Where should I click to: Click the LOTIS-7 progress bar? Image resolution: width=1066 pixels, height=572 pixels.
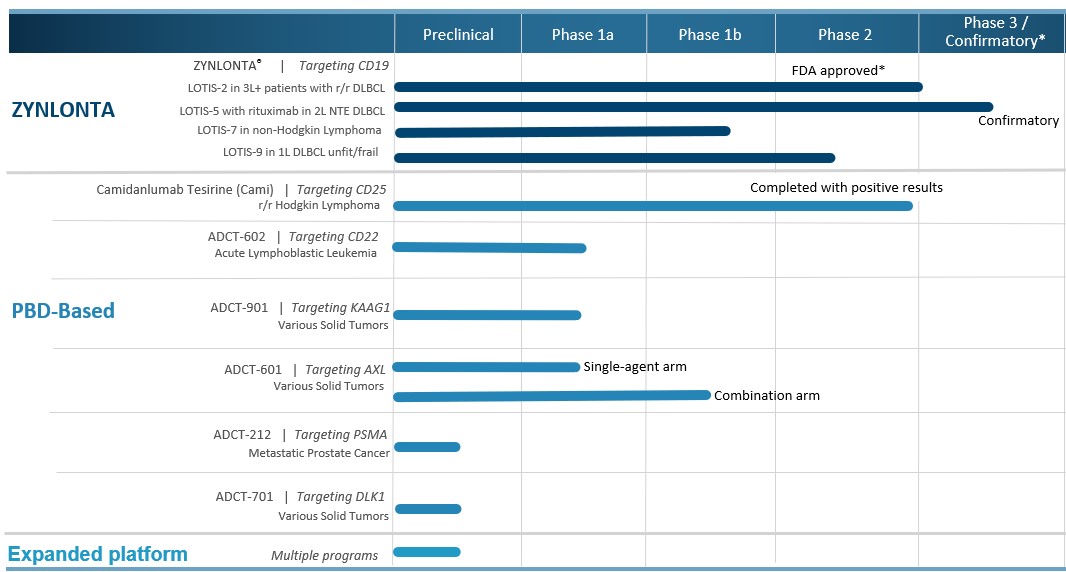(x=562, y=132)
